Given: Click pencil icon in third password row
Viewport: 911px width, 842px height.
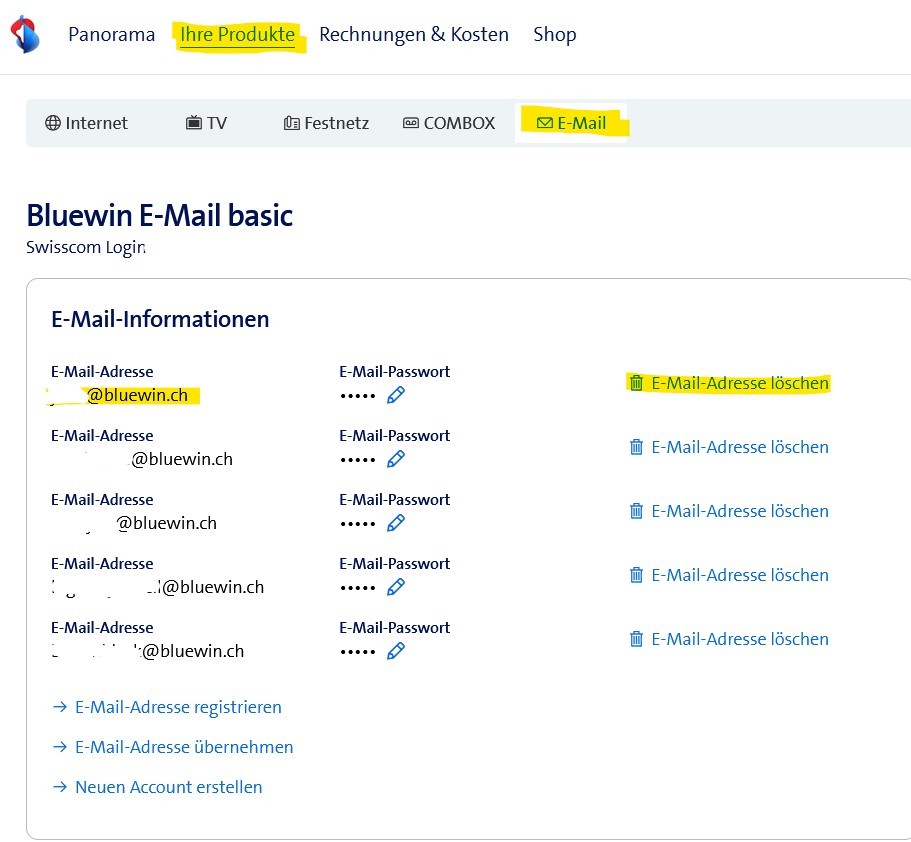Looking at the screenshot, I should (396, 523).
